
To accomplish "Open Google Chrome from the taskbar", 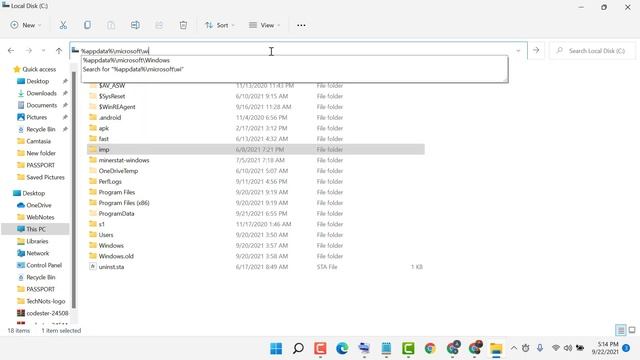I will coord(430,348).
